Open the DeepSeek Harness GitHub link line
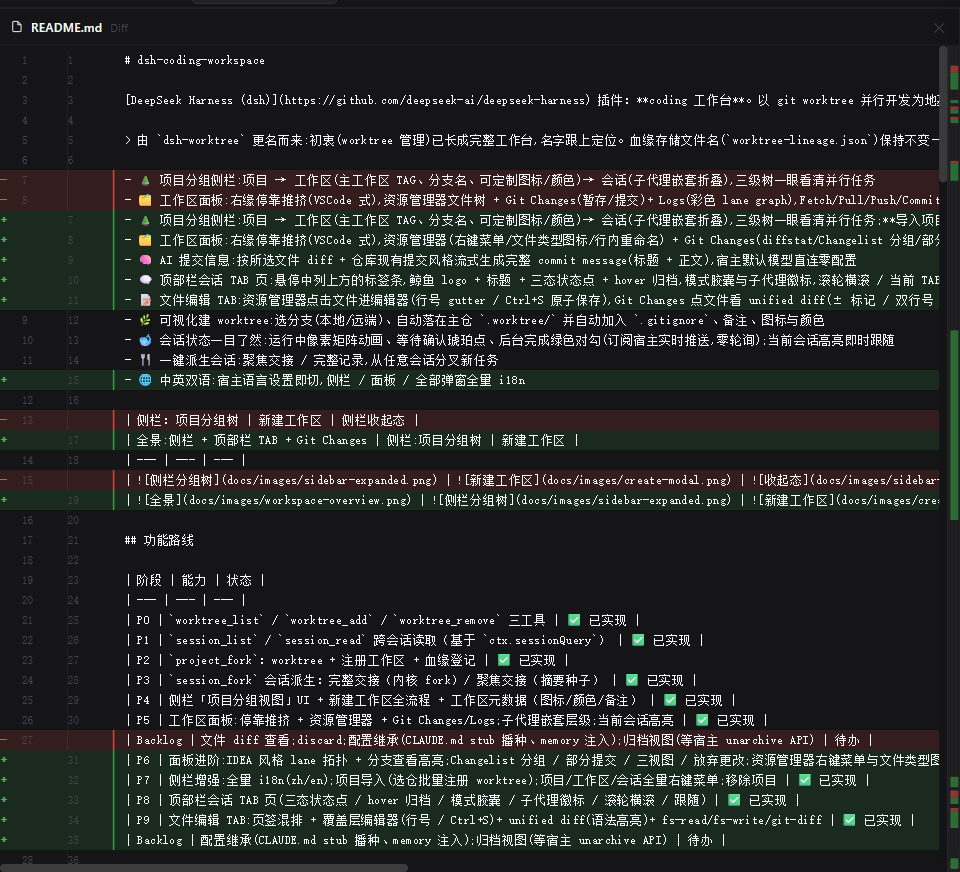The height and width of the screenshot is (872, 960). tap(531, 100)
